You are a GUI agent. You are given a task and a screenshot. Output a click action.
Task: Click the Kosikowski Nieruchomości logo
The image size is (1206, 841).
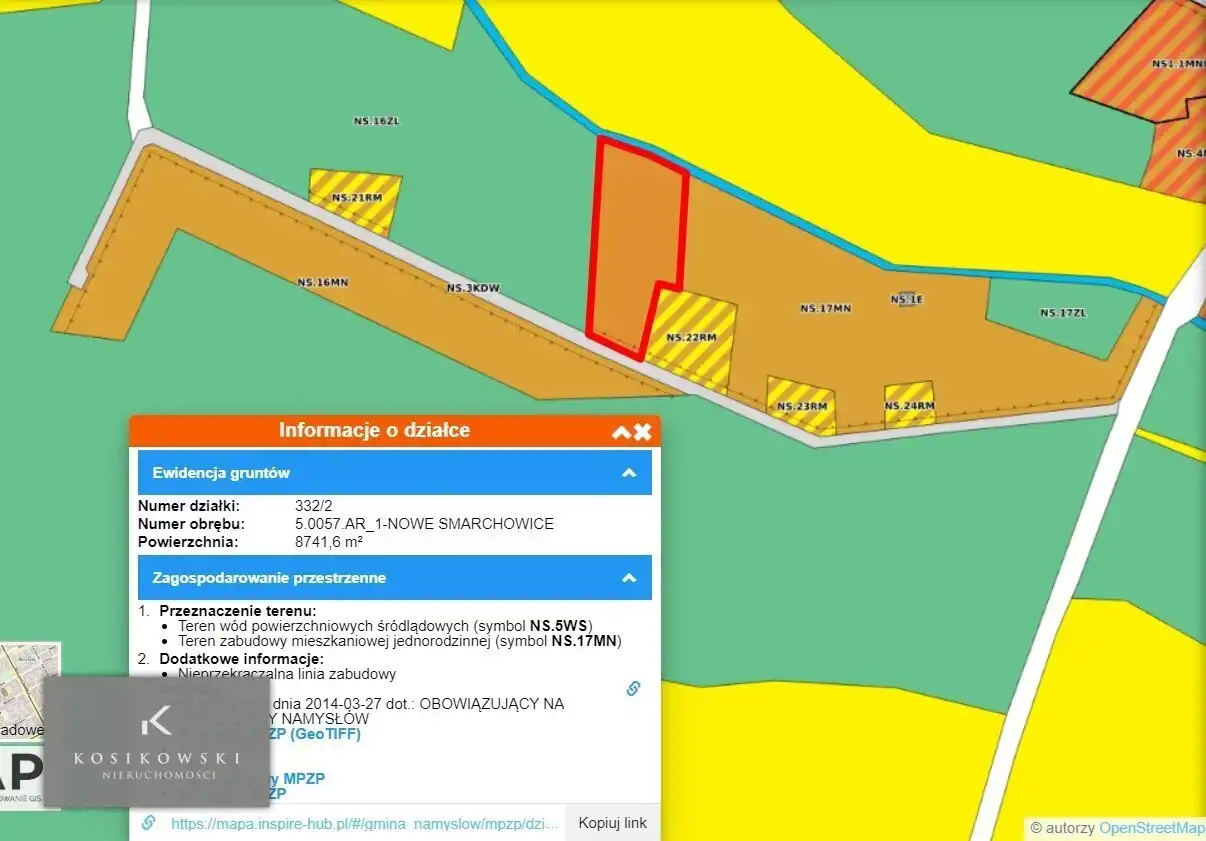(156, 742)
